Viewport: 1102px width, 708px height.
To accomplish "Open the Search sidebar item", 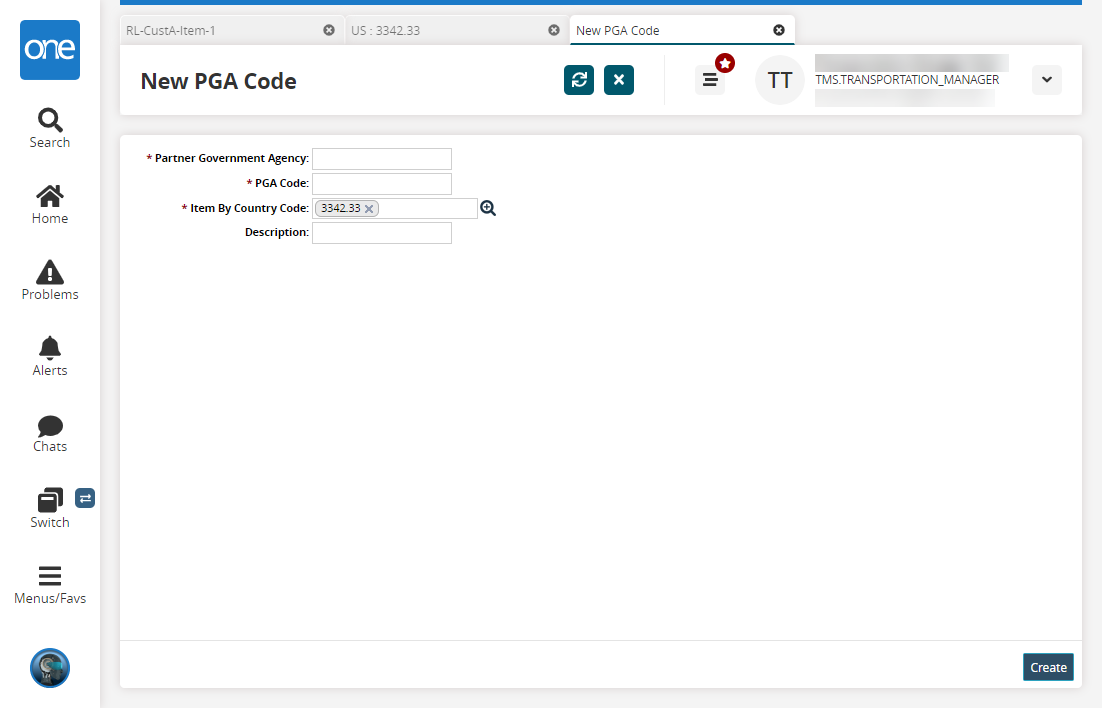I will (50, 128).
